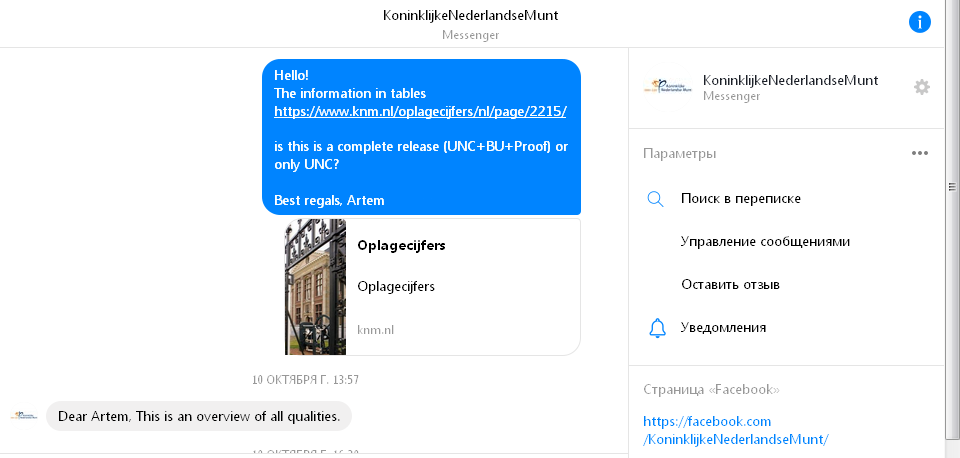Click the KoninklijkeNederlandseMunt name in side panel
Image resolution: width=960 pixels, height=458 pixels.
click(x=790, y=80)
